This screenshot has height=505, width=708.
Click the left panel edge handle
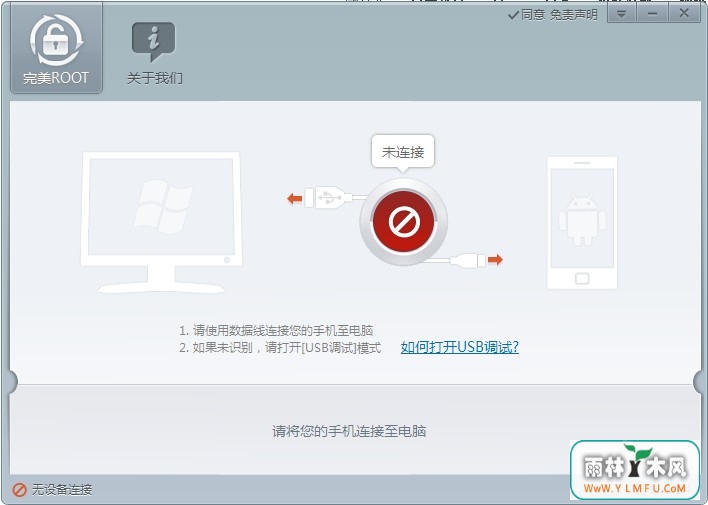tap(12, 382)
